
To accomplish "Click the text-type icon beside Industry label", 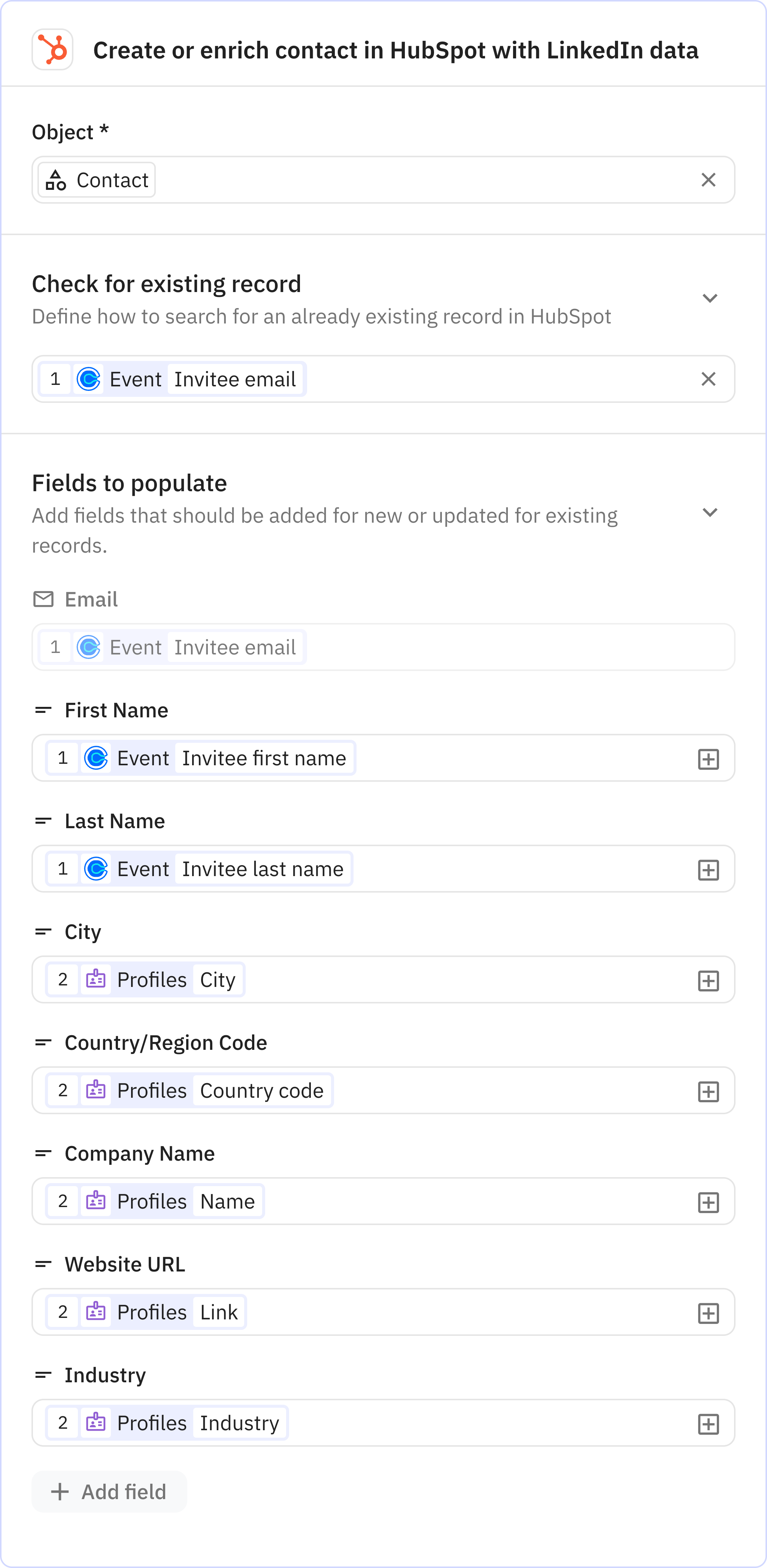I will click(x=43, y=1375).
